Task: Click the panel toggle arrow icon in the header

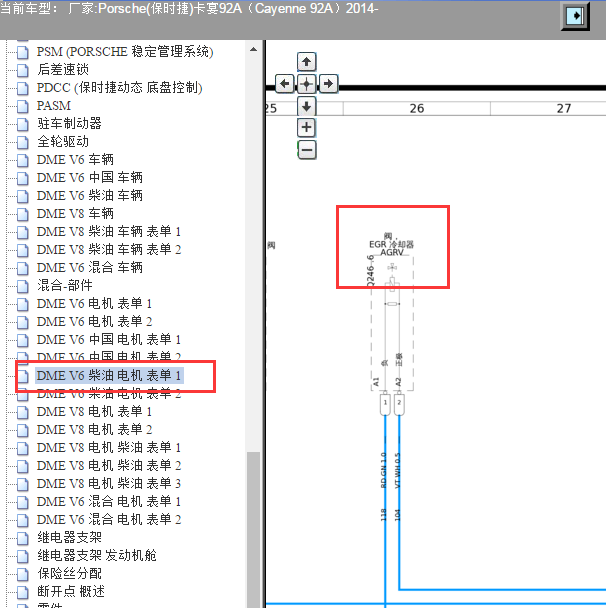Action: tap(575, 16)
